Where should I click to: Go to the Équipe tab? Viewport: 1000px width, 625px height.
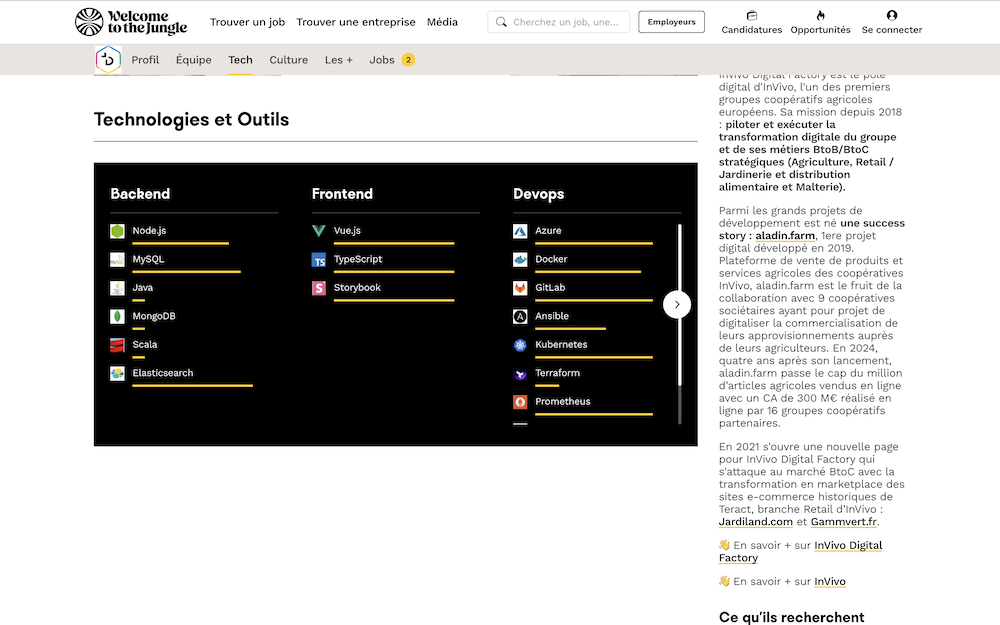pos(193,60)
